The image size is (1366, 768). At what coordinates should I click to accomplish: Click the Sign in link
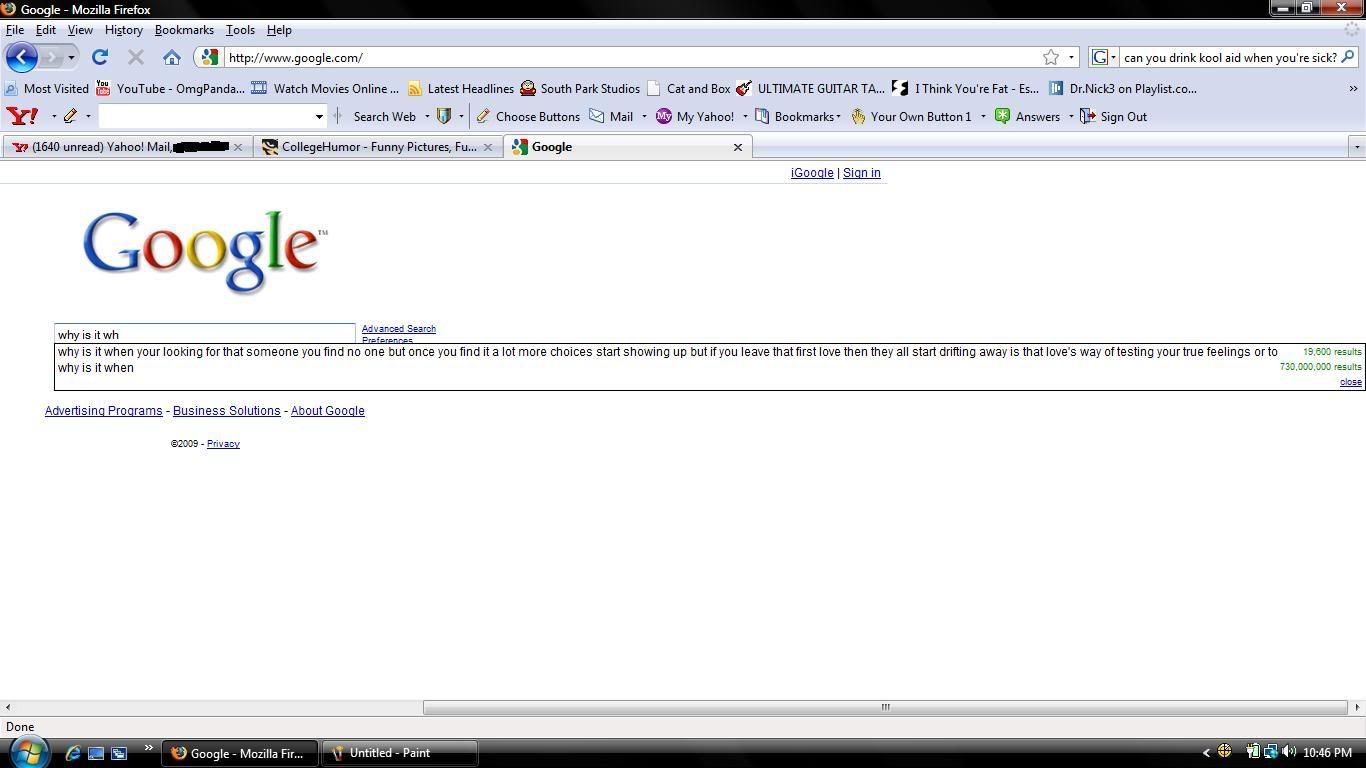(861, 173)
